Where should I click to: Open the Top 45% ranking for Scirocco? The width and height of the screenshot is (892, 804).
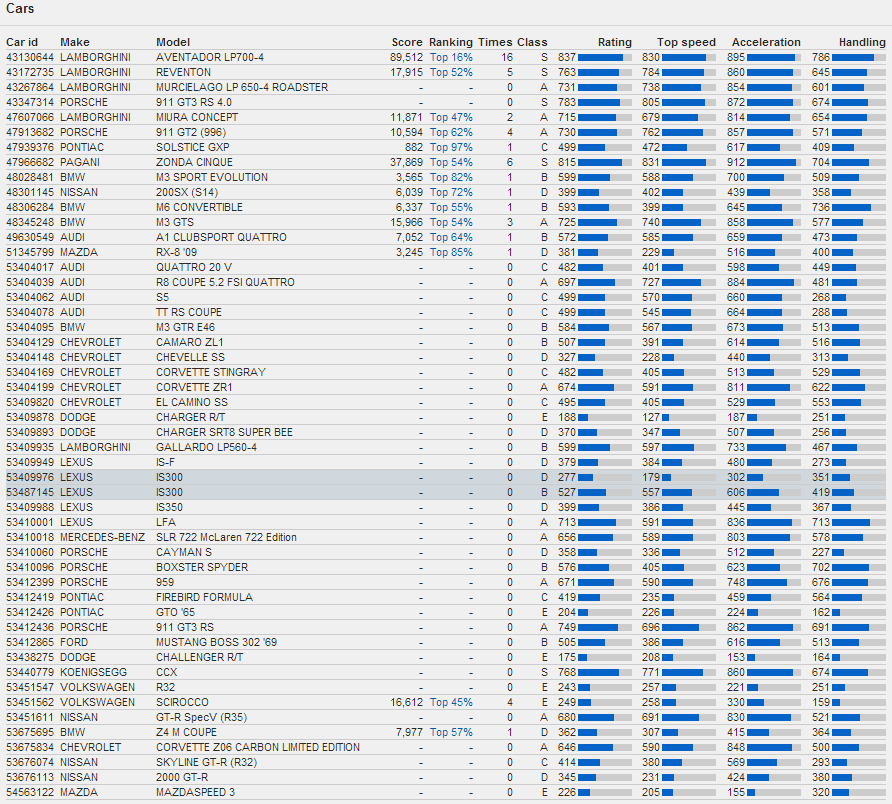point(451,703)
